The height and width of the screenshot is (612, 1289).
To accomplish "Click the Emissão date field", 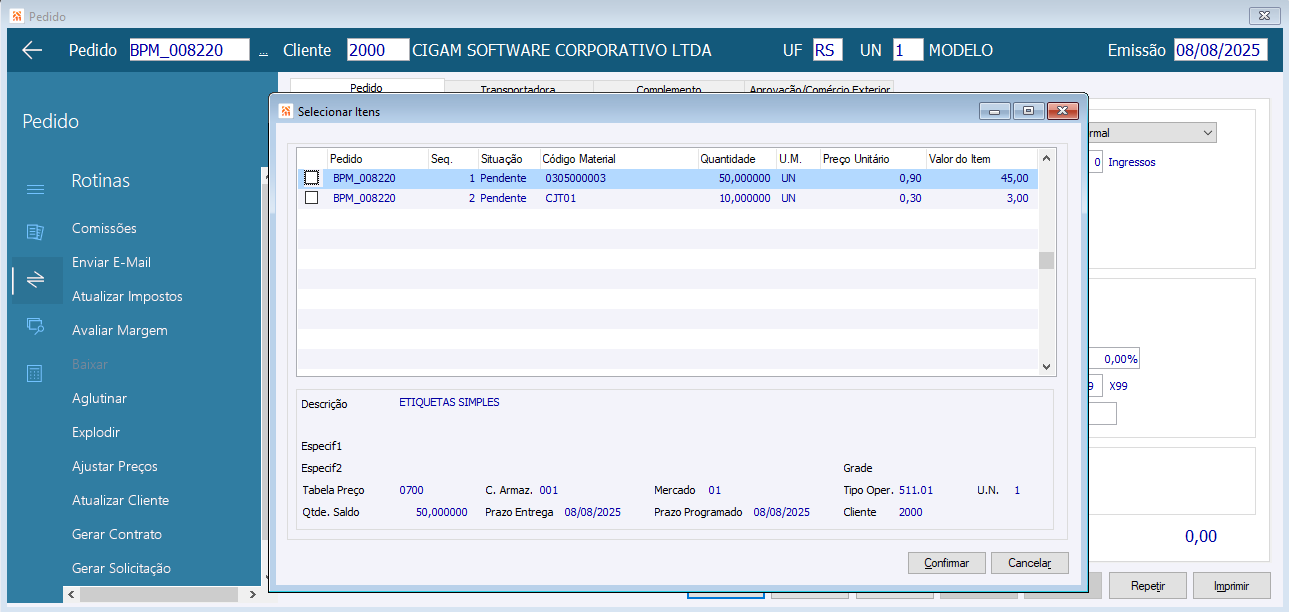I will point(1220,51).
